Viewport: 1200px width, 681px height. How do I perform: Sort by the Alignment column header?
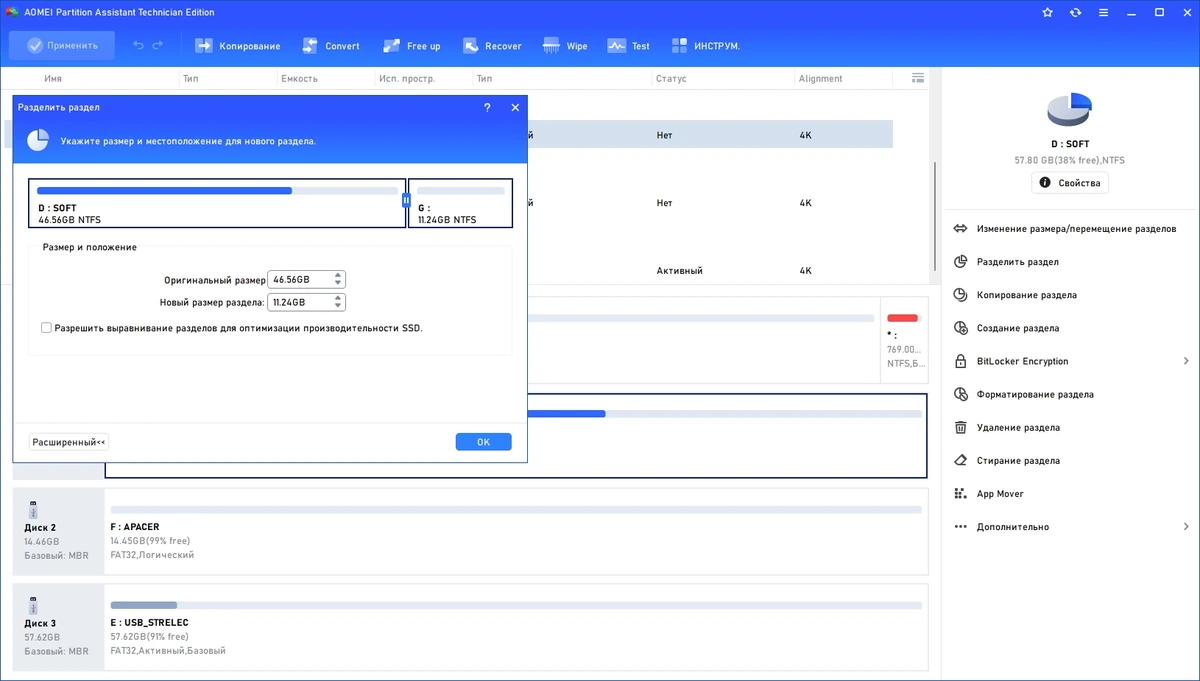pos(821,79)
